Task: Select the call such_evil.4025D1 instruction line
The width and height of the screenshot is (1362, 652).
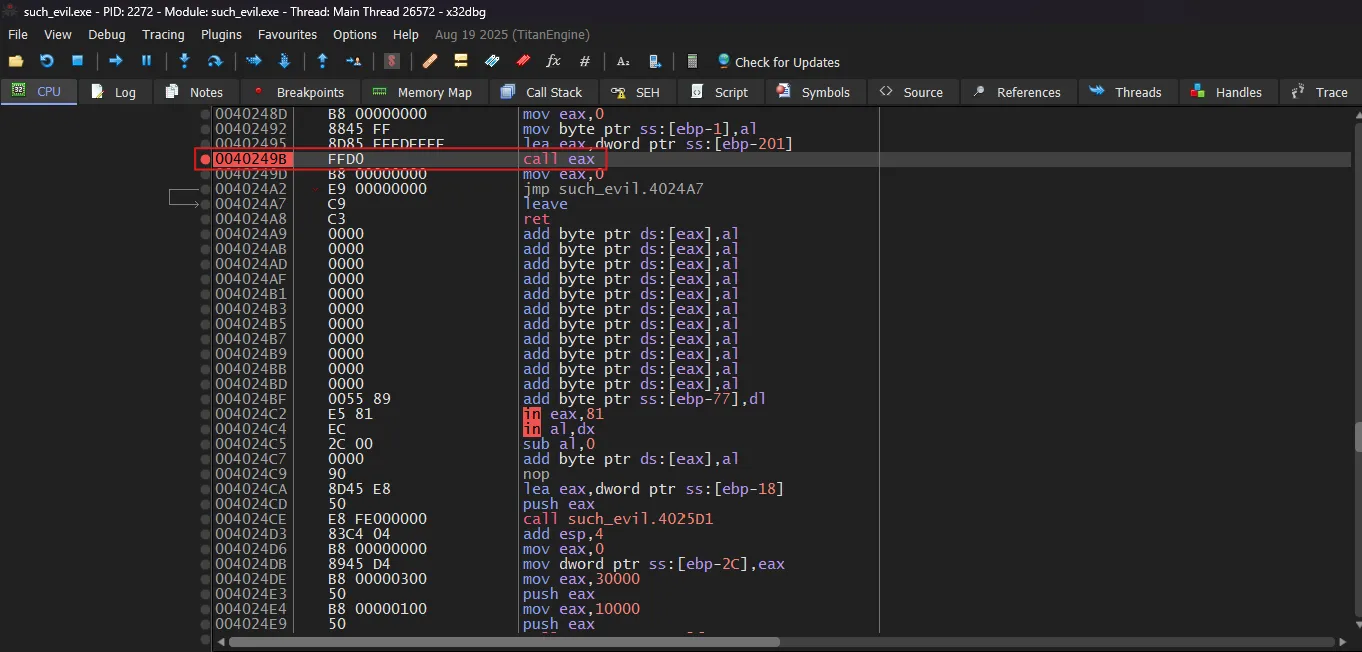Action: [x=618, y=519]
